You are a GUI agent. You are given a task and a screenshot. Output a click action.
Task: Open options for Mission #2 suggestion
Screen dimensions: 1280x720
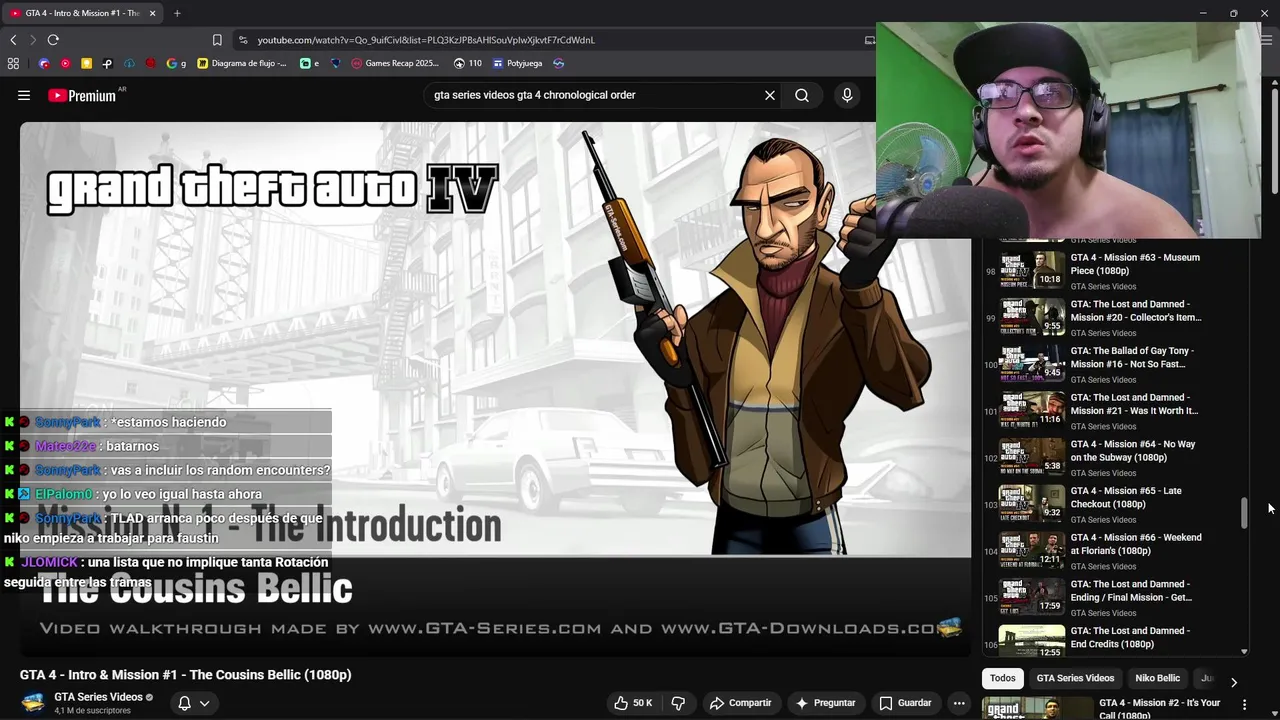click(1244, 705)
